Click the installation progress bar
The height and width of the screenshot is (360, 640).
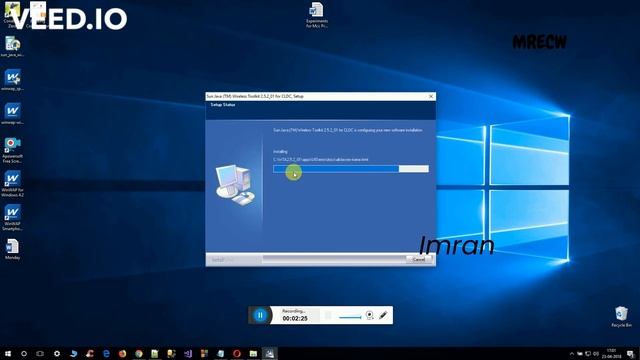pyautogui.click(x=351, y=169)
